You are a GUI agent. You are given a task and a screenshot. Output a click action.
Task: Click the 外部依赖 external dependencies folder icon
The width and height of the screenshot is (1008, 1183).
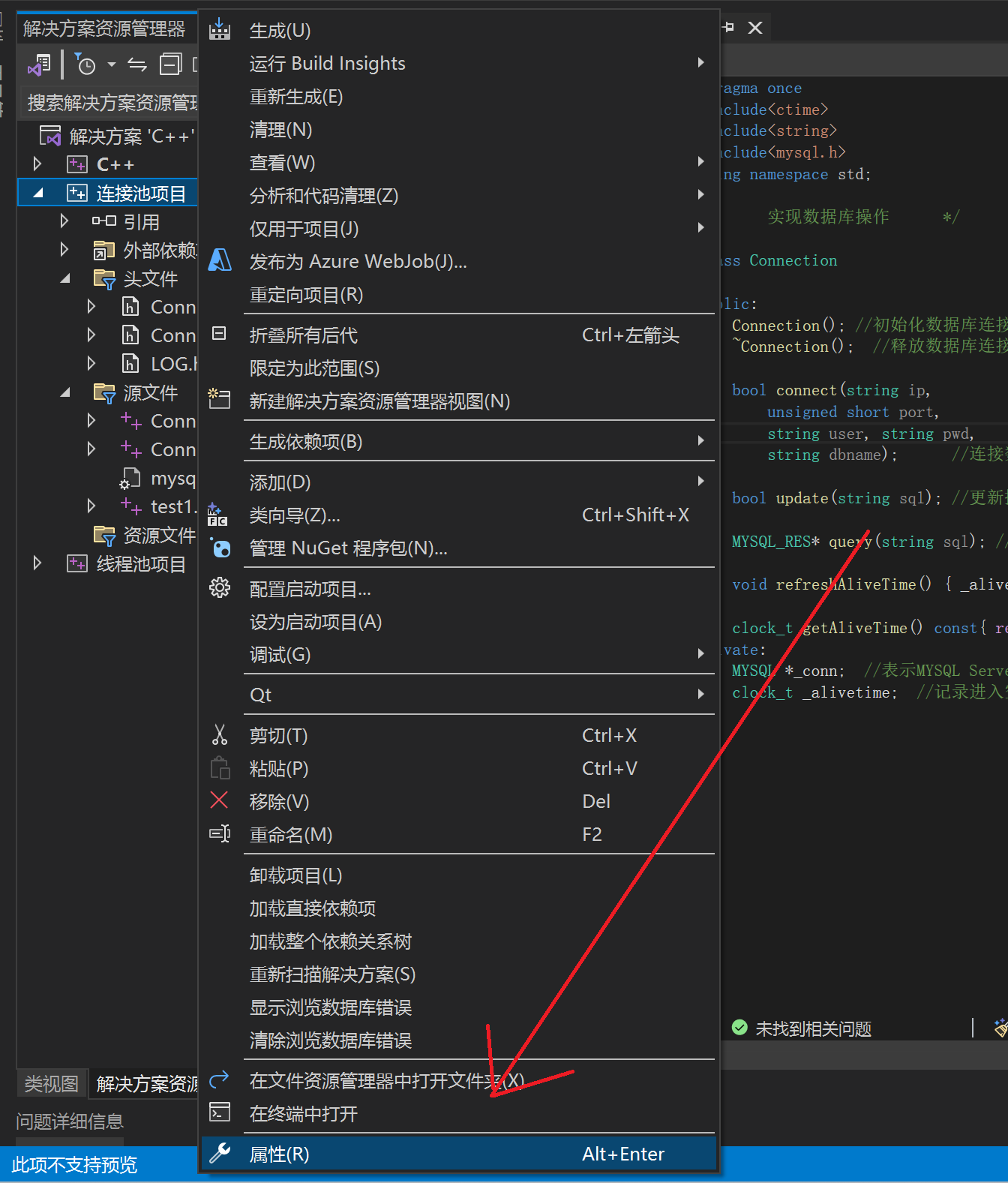click(x=103, y=250)
